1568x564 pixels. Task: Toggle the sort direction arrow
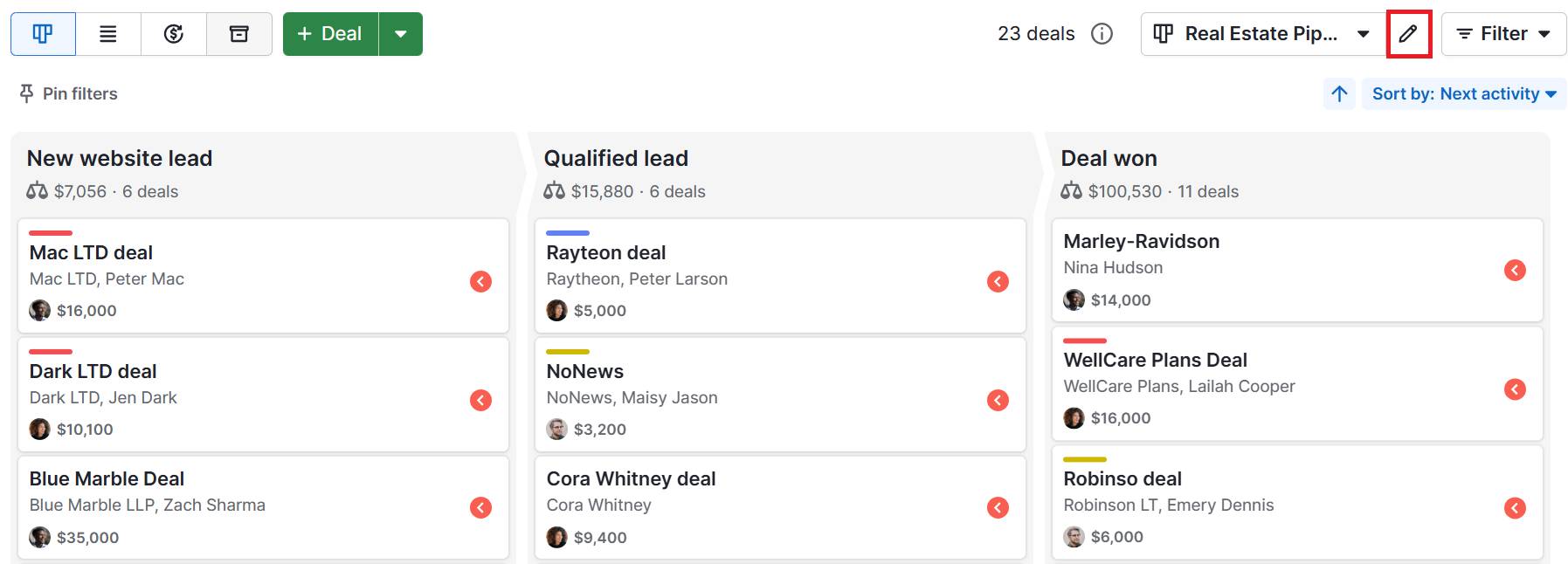click(x=1339, y=93)
